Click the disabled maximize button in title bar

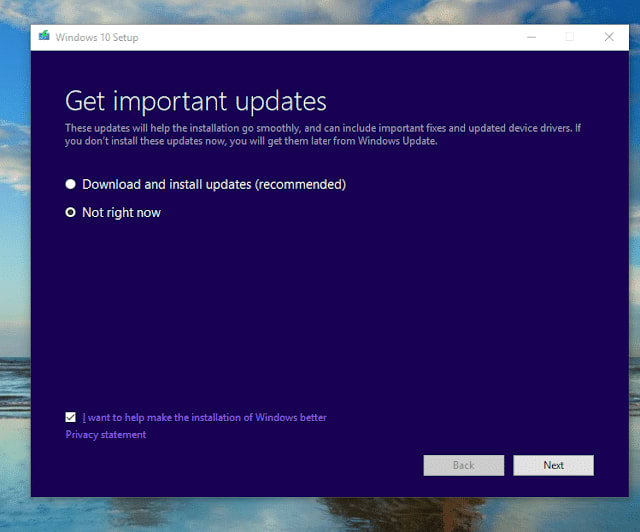[x=570, y=37]
